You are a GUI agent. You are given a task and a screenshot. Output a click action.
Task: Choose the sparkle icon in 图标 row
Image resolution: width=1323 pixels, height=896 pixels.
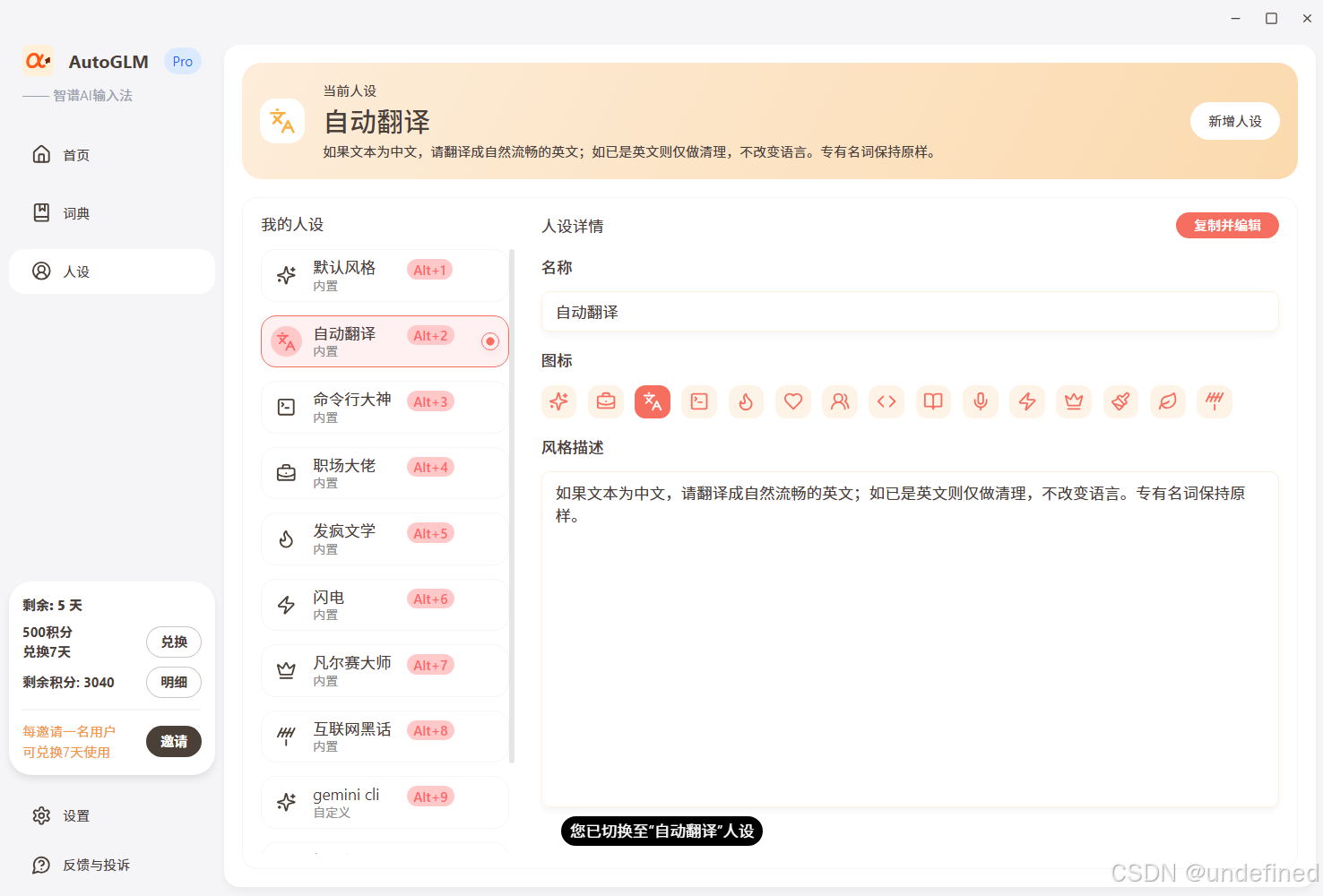coord(559,401)
